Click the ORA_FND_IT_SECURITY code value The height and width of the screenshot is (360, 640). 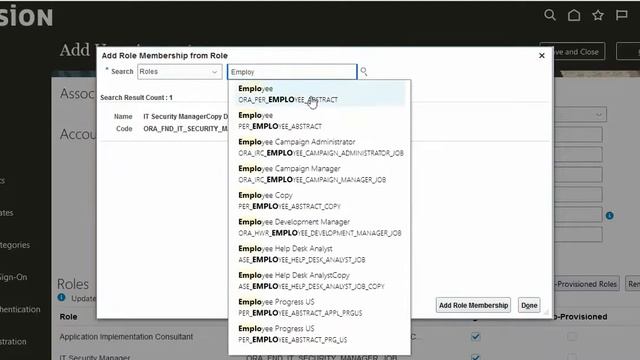185,129
